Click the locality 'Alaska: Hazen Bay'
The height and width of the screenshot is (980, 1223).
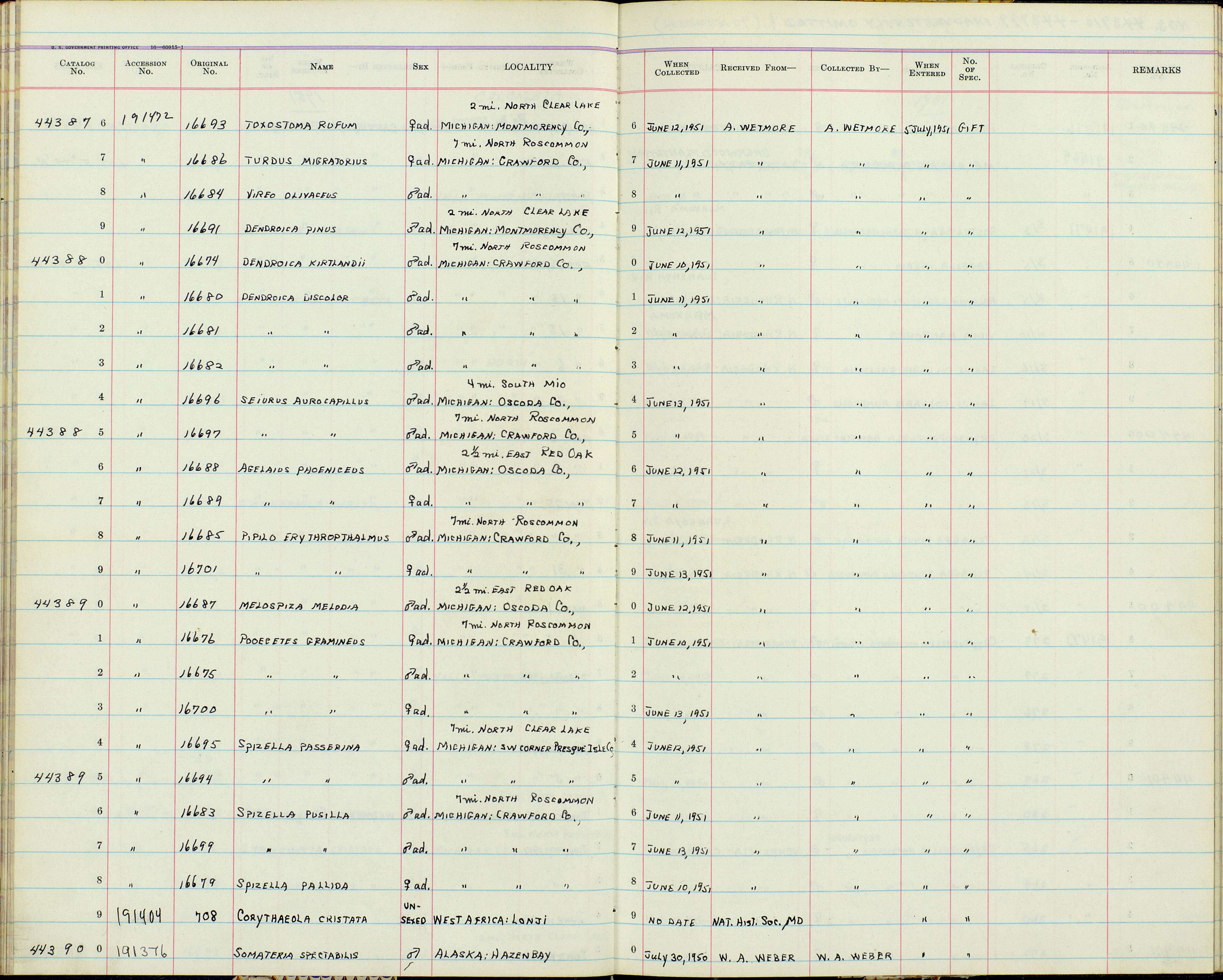click(492, 955)
